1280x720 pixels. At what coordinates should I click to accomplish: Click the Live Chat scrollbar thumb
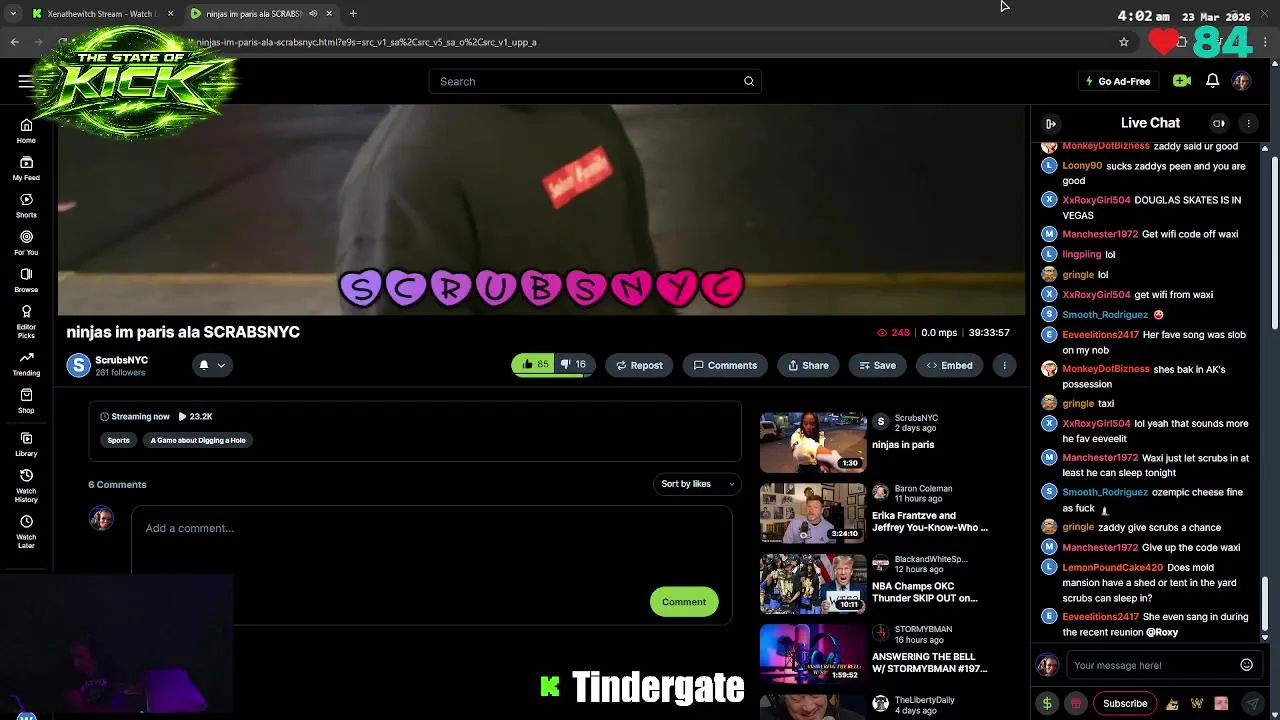(1264, 605)
